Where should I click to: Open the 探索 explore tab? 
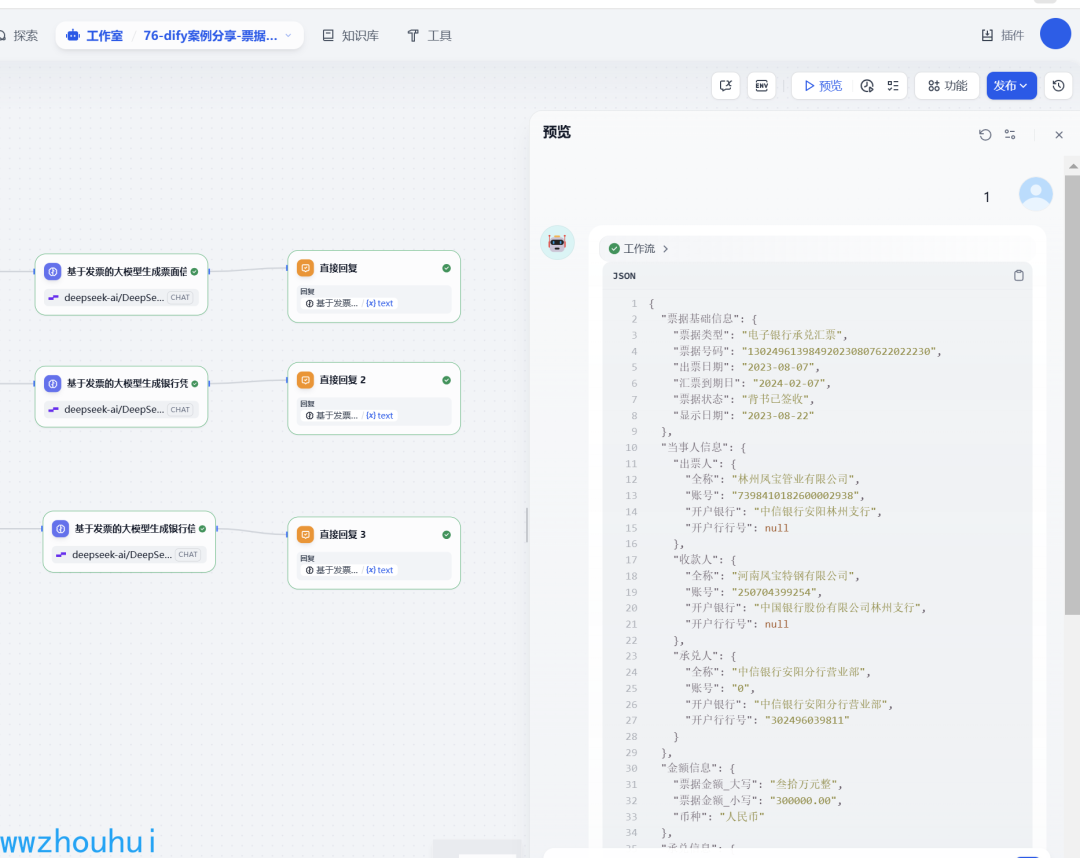(19, 36)
